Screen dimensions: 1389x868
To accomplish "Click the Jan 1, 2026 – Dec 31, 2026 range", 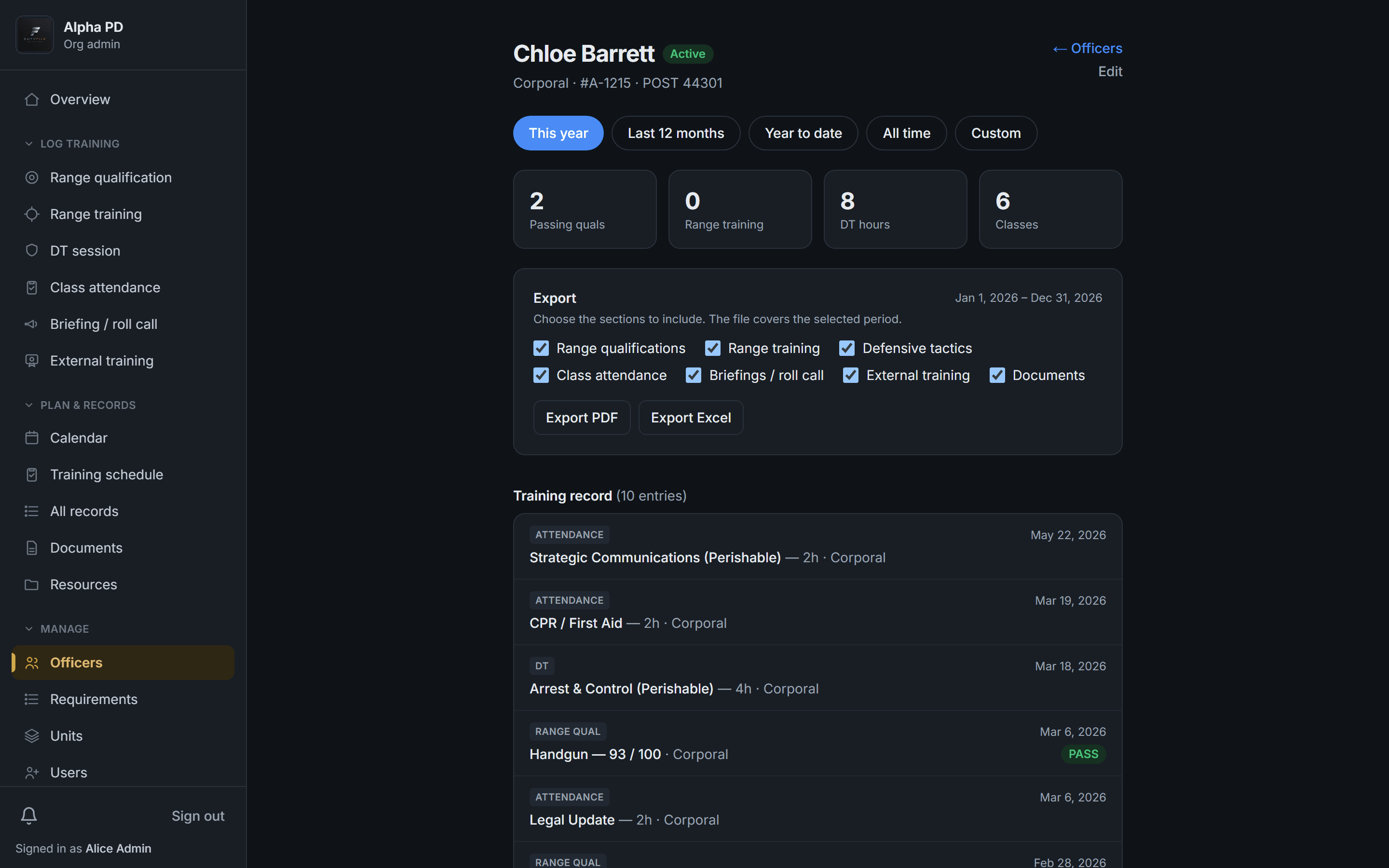I will pos(1029,298).
